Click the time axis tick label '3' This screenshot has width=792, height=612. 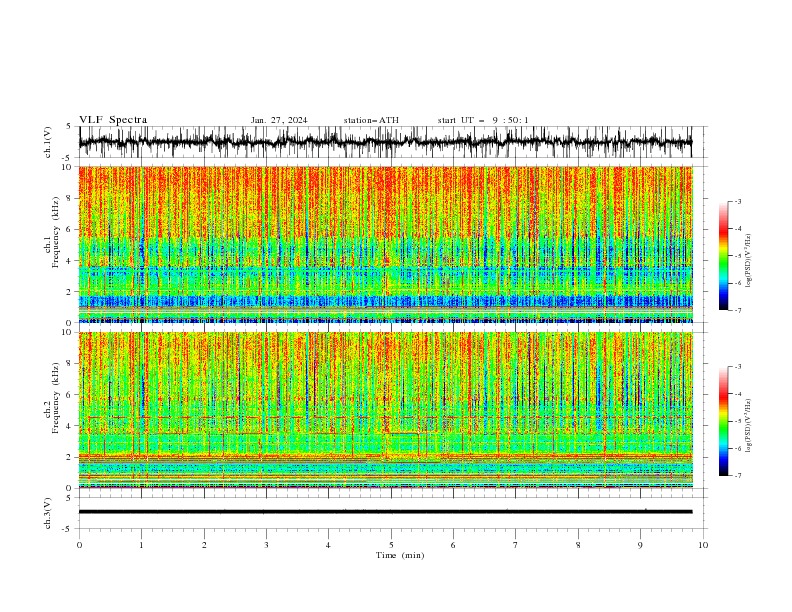[266, 545]
